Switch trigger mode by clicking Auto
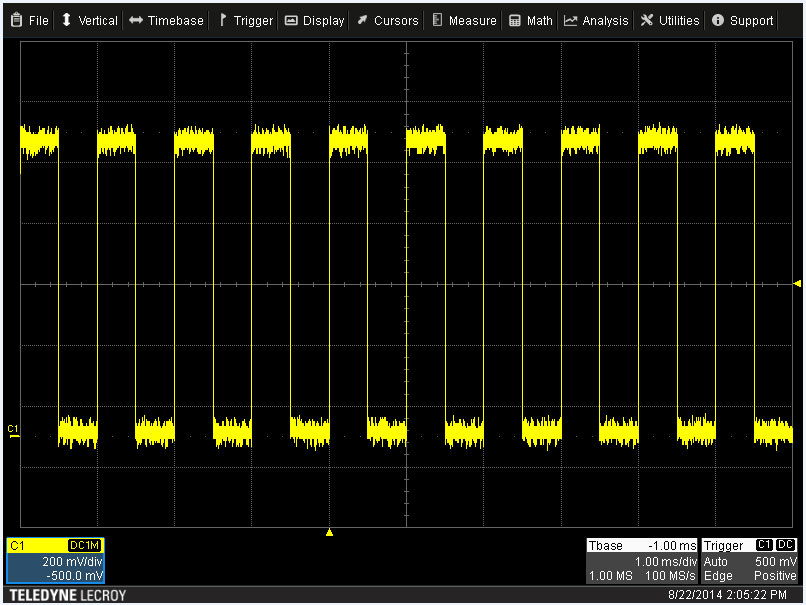Screen dimensions: 806x605 coord(714,562)
